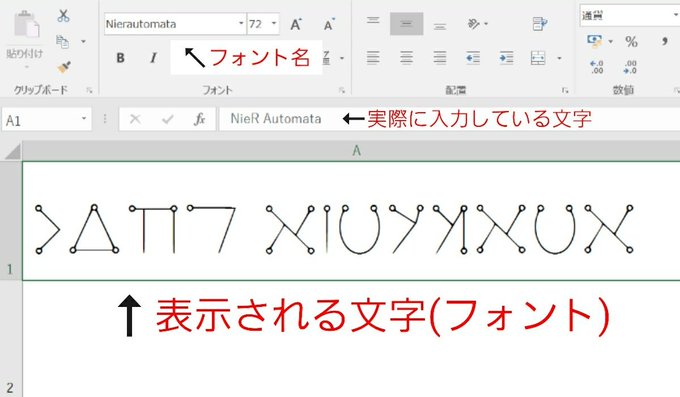
Task: Align text to the left
Action: click(x=373, y=57)
